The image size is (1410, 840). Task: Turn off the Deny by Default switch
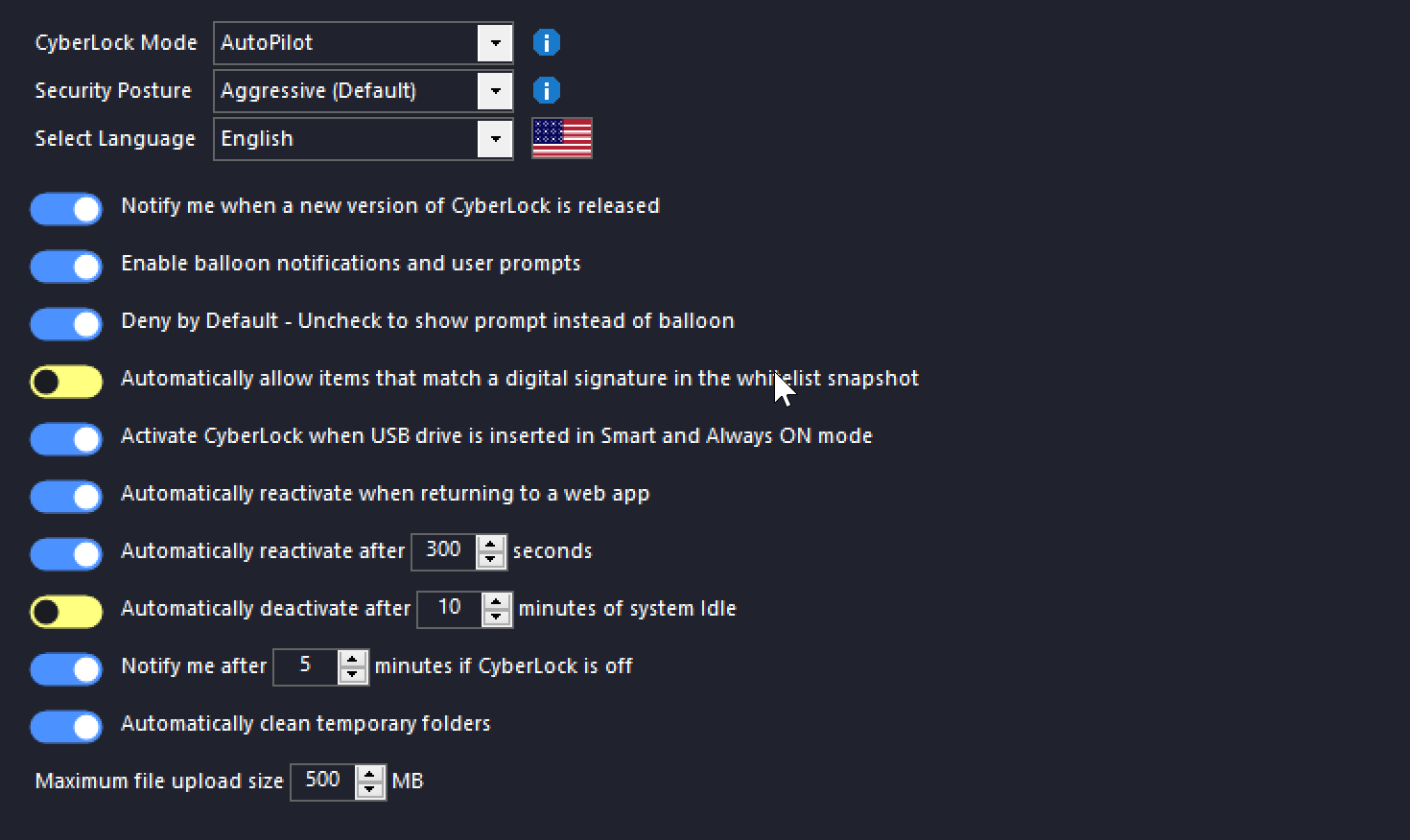pos(66,324)
